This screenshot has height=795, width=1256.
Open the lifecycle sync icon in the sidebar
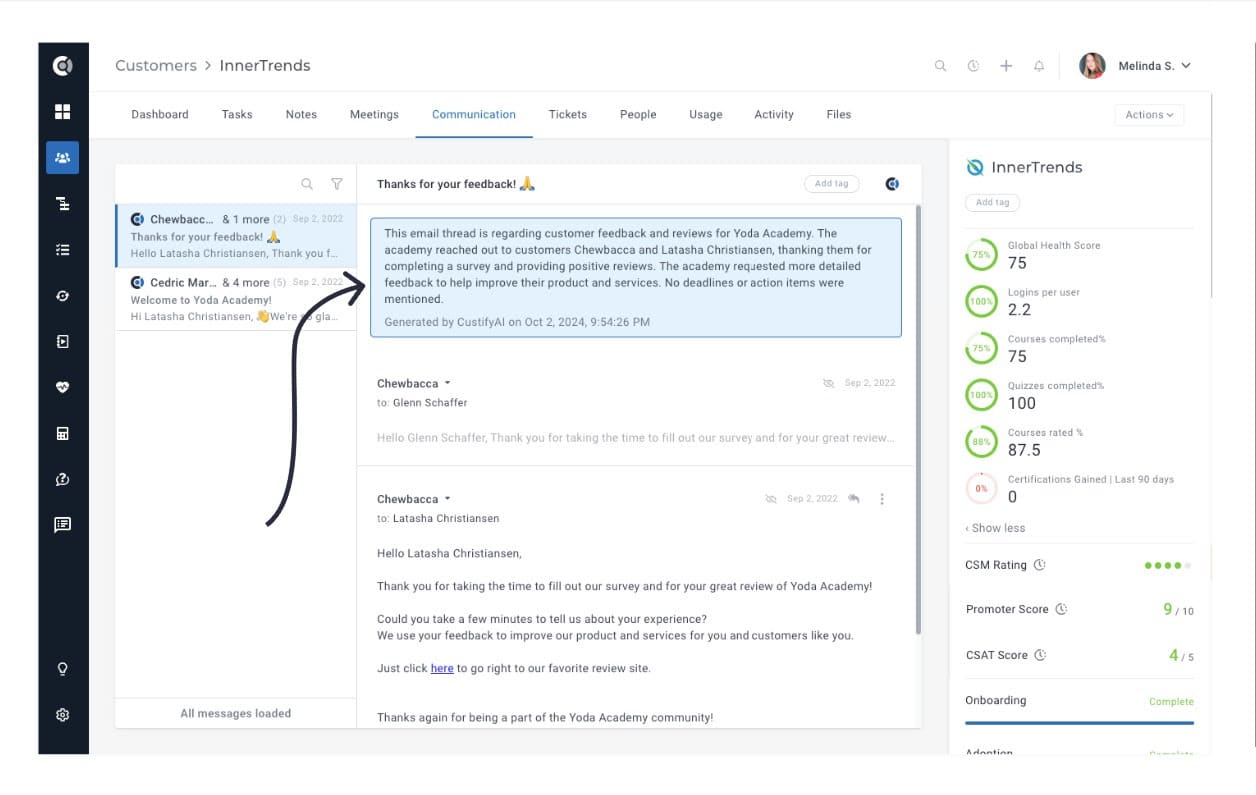(62, 296)
